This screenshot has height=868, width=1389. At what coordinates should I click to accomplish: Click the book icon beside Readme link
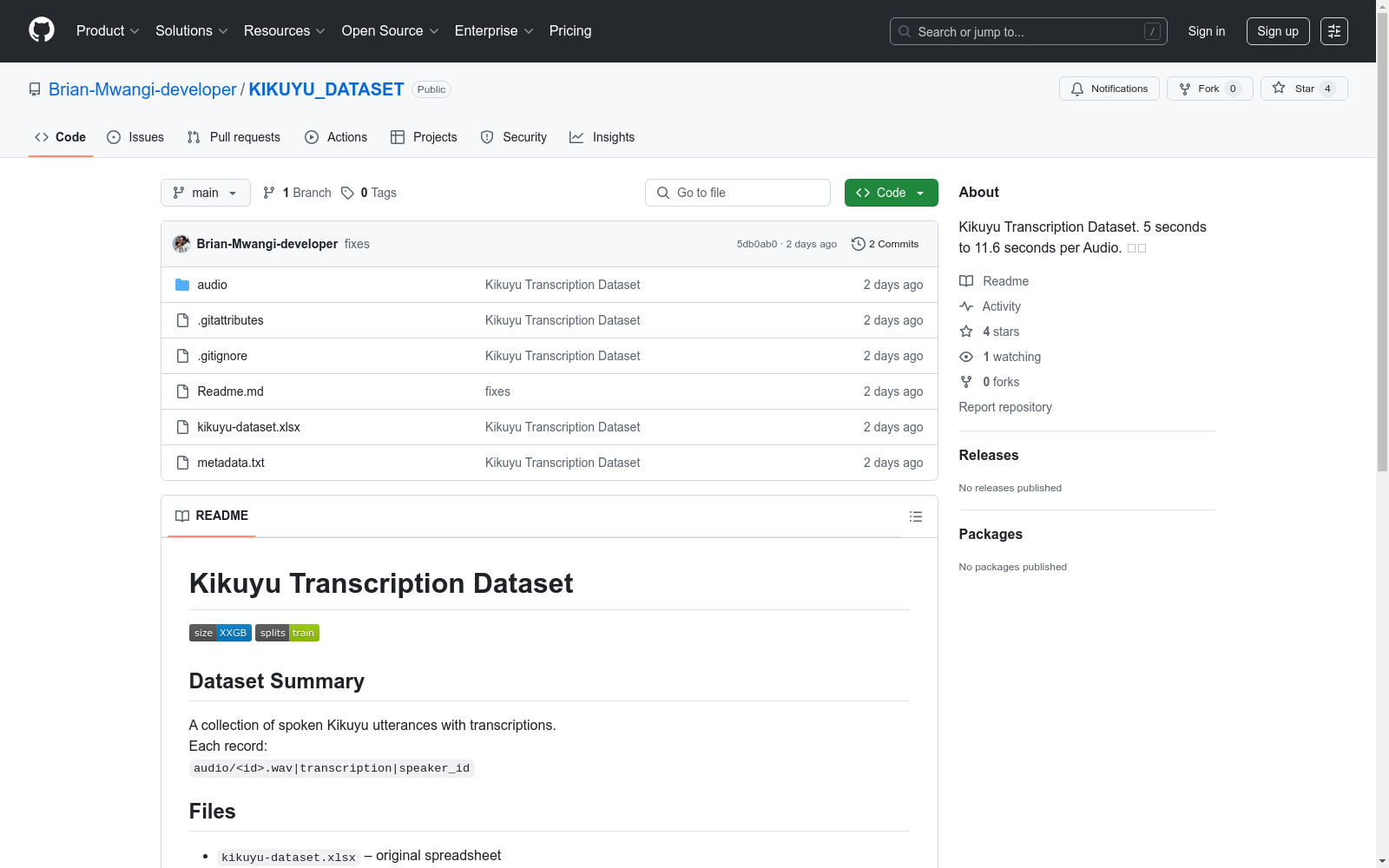point(966,281)
